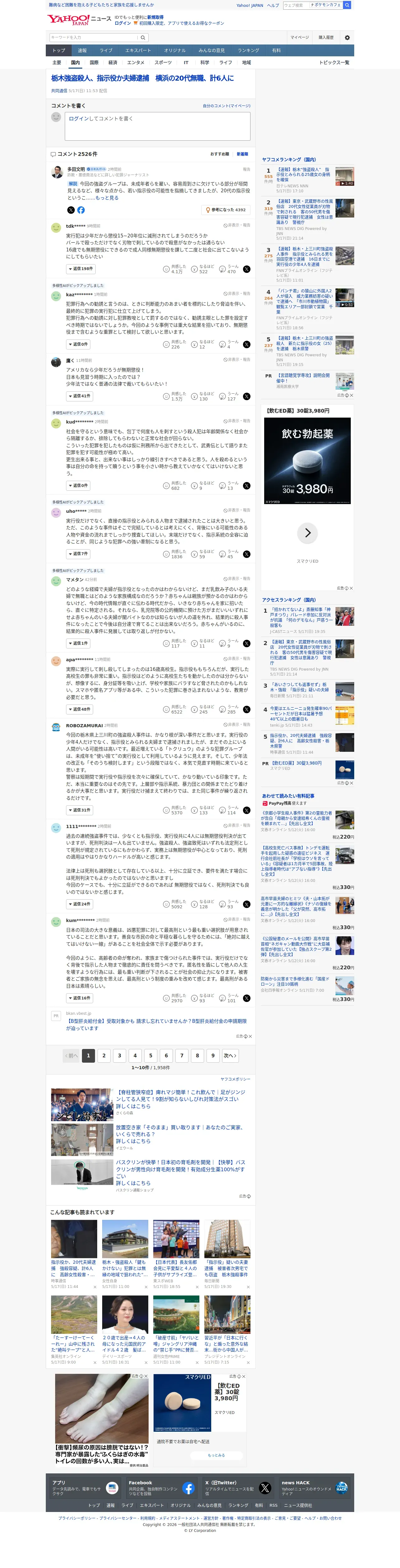Click the ヤフコメポリシー link
The width and height of the screenshot is (400, 1568).
coord(236,1079)
